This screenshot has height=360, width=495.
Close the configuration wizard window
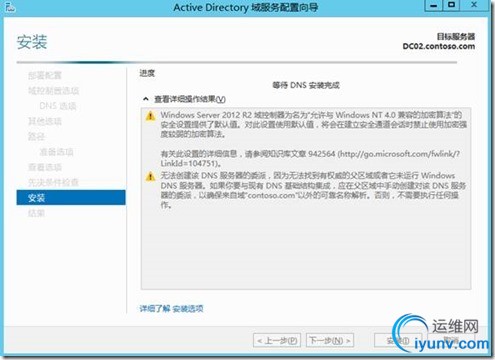(474, 6)
